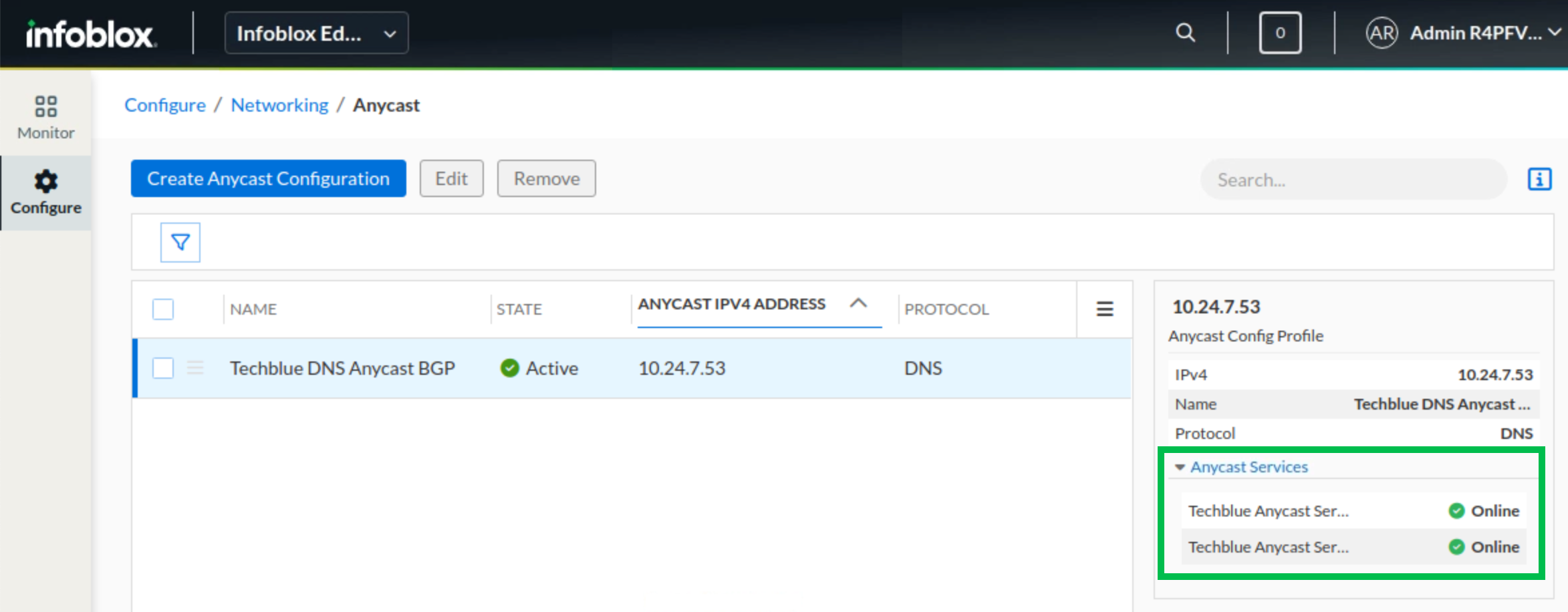Viewport: 1568px width, 612px height.
Task: Click Create Anycast Configuration button
Action: (x=268, y=178)
